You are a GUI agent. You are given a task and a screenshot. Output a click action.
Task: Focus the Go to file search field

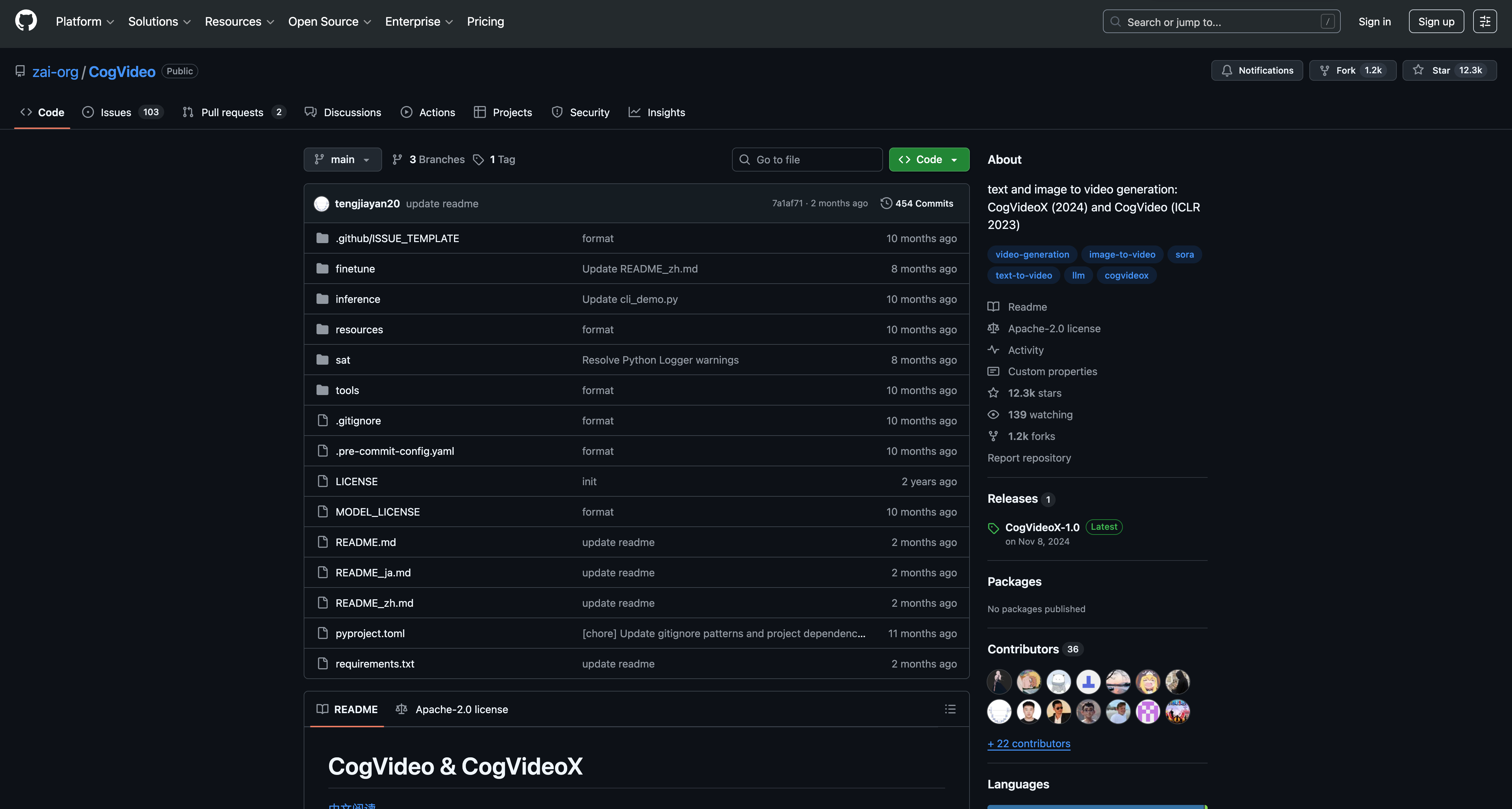[807, 160]
